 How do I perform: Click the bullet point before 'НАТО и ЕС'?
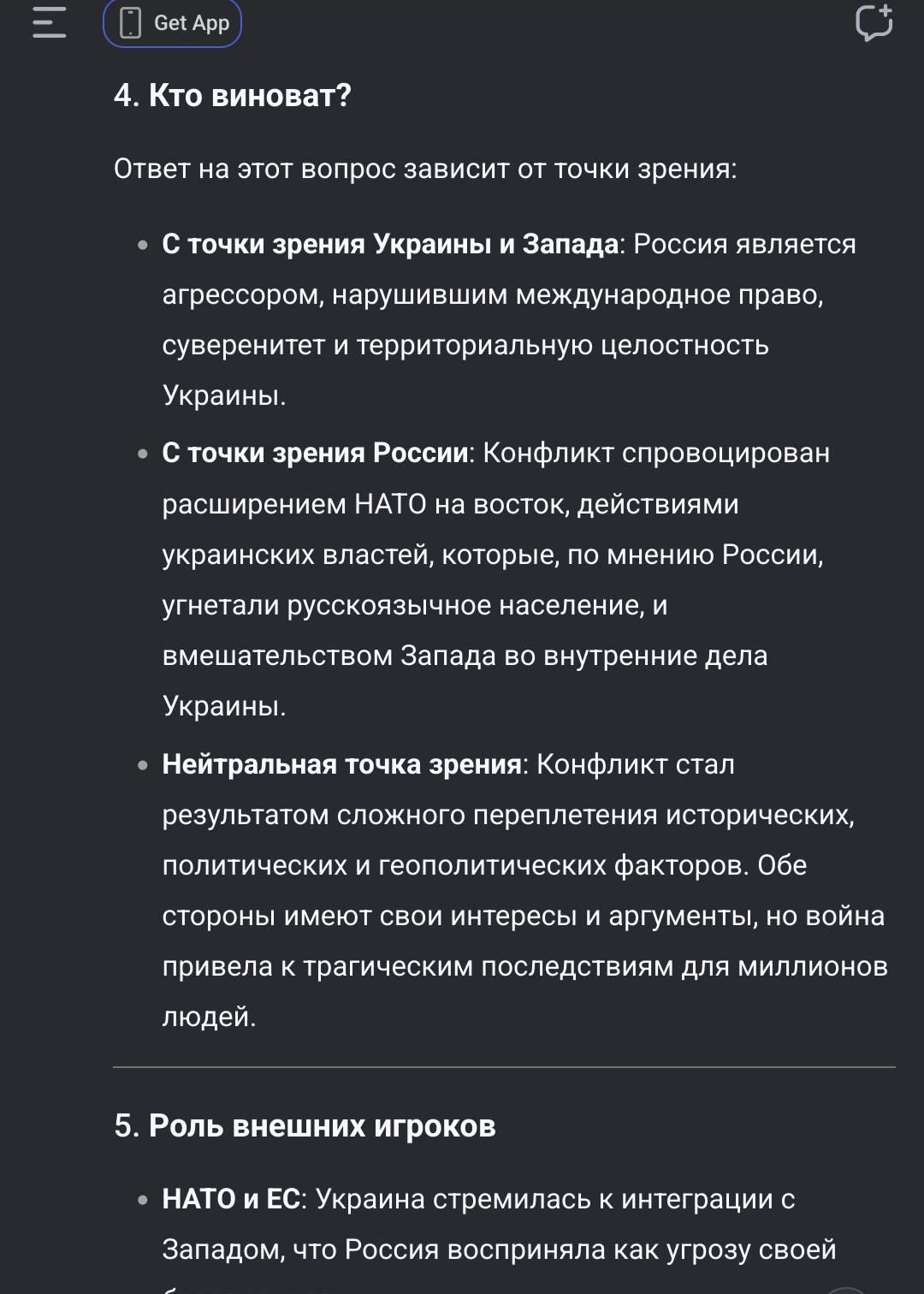pyautogui.click(x=143, y=1200)
